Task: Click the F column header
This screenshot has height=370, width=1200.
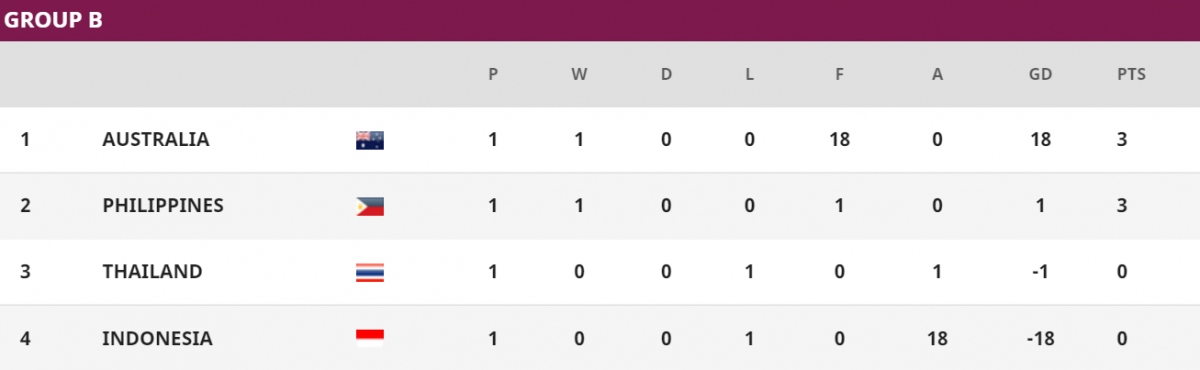Action: [x=839, y=74]
